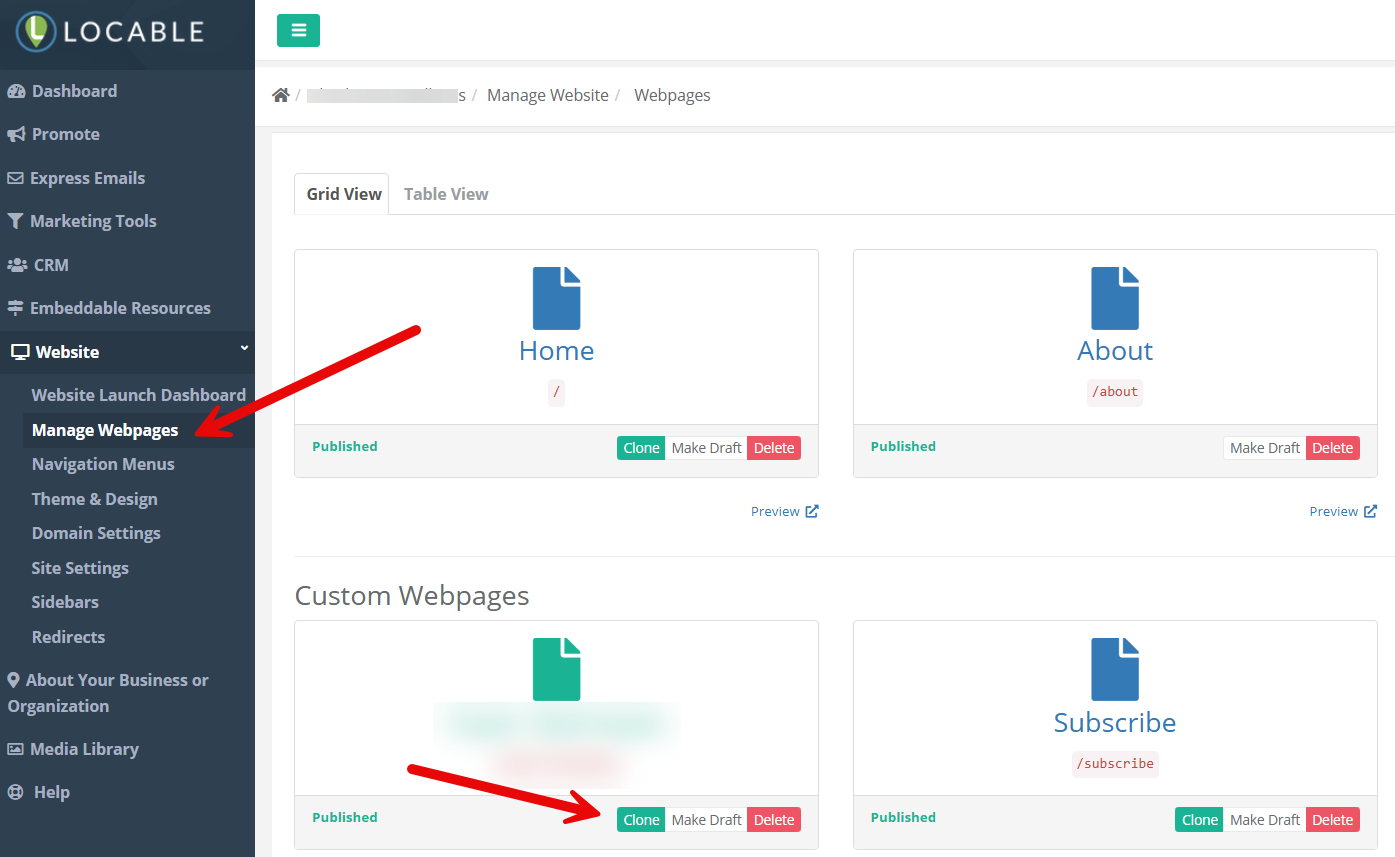
Task: Open the About page file icon
Action: click(1114, 298)
